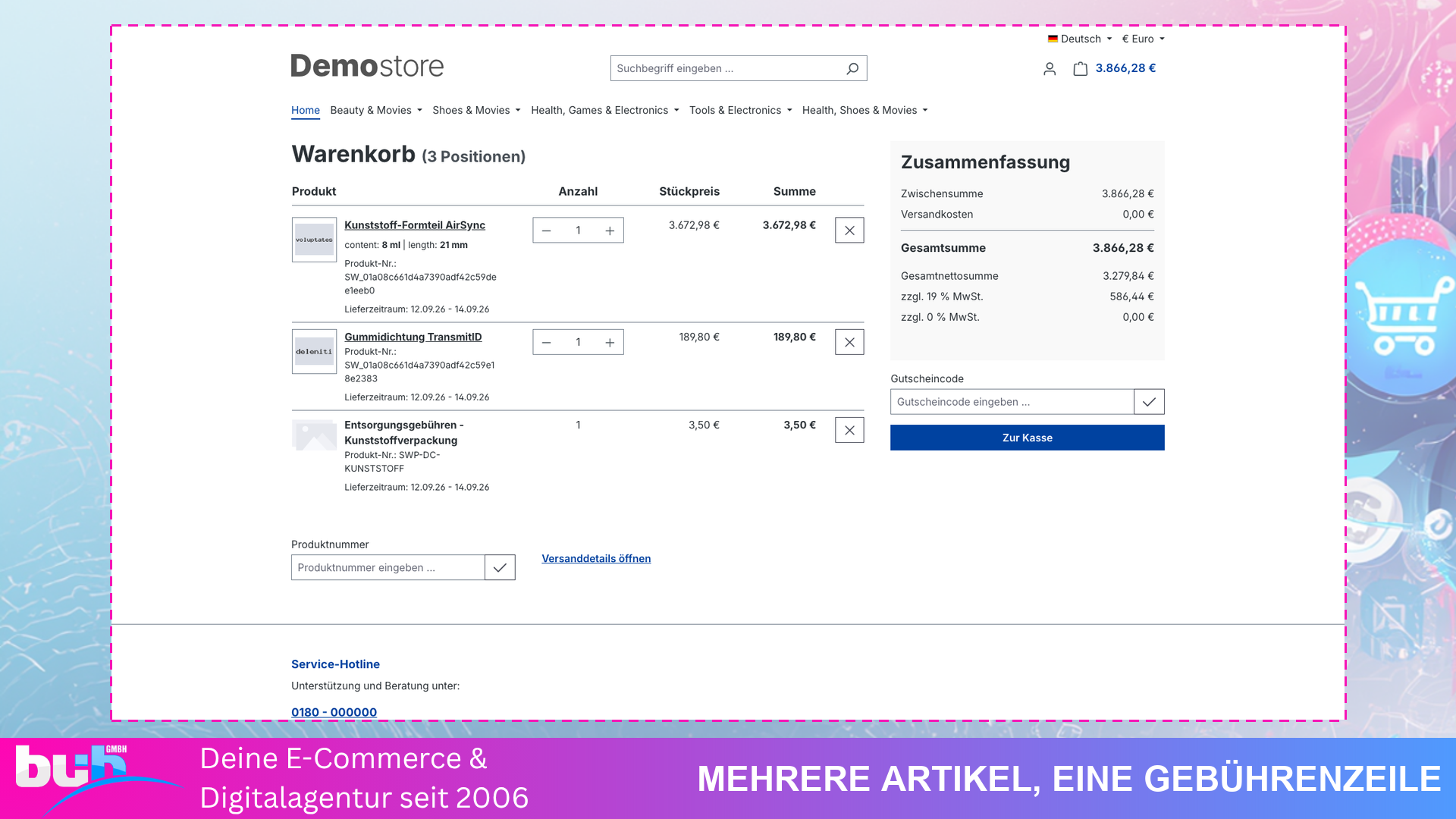Expand Beauty & Movies menu
Screen dimensions: 1456x819
376,110
